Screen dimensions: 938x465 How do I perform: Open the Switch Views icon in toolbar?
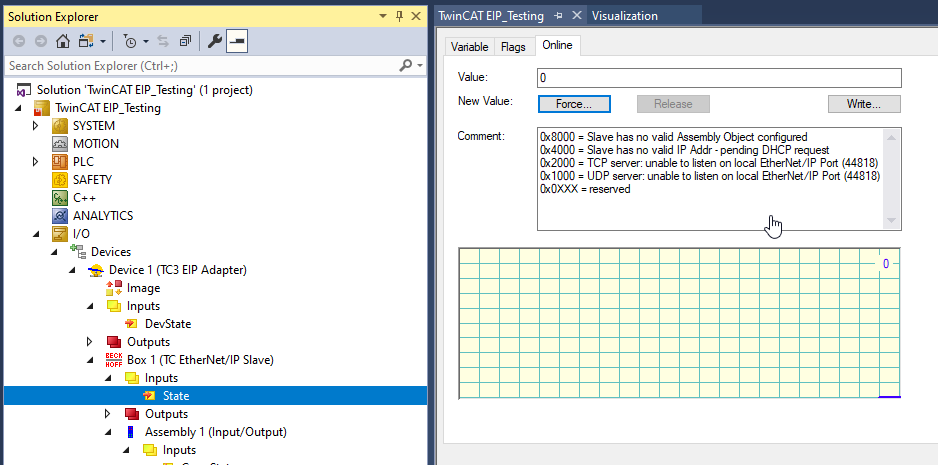tap(86, 41)
